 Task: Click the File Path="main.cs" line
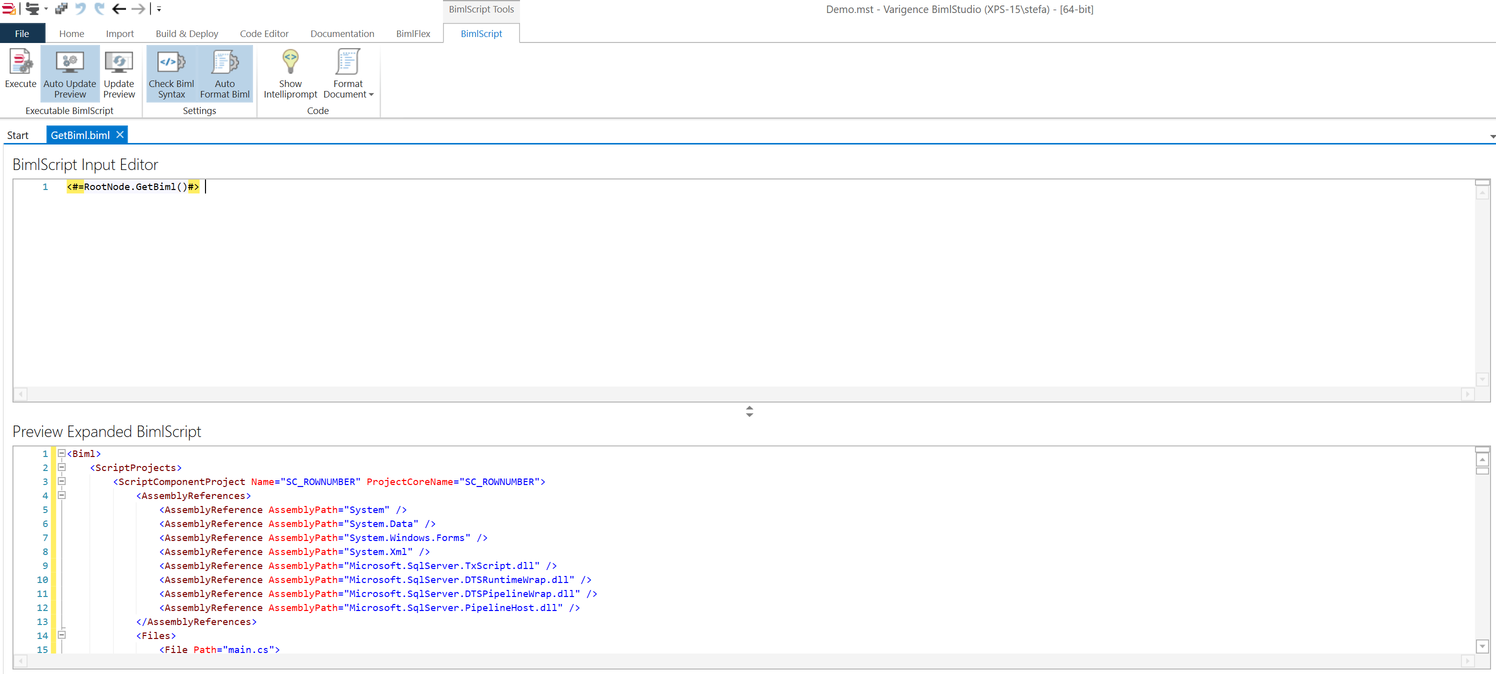pos(219,650)
